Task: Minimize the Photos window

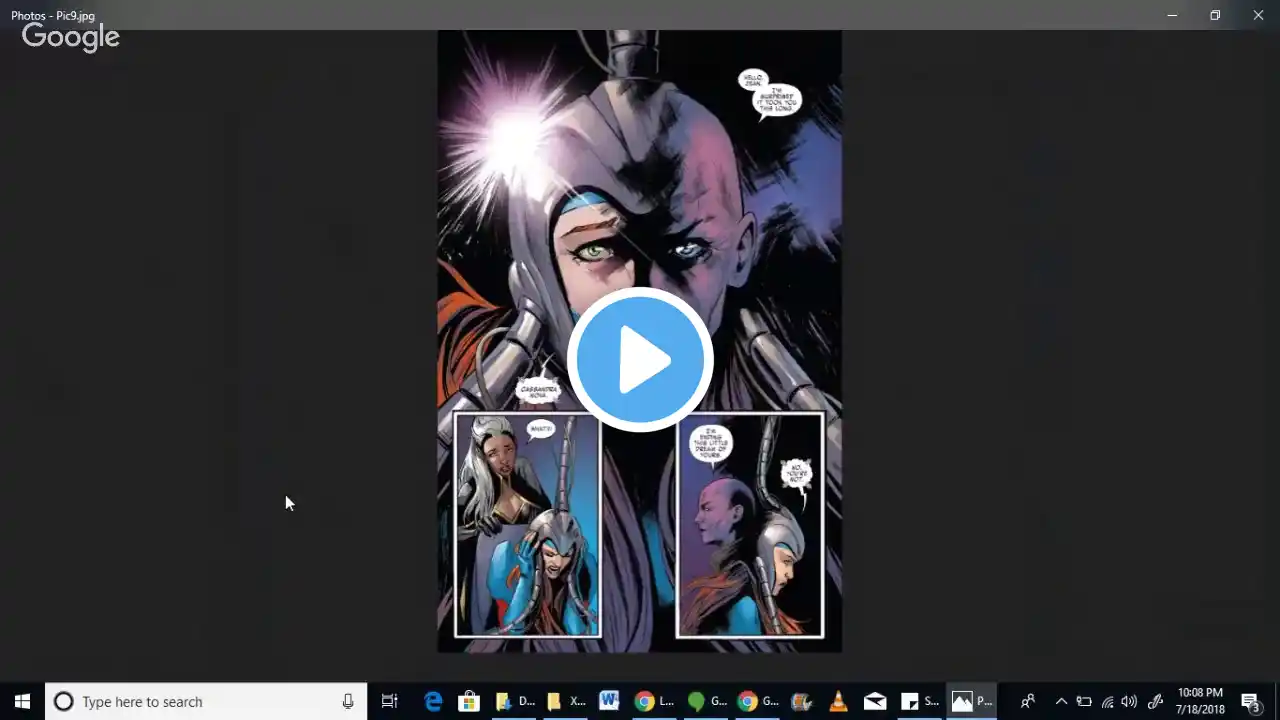Action: pos(1172,15)
